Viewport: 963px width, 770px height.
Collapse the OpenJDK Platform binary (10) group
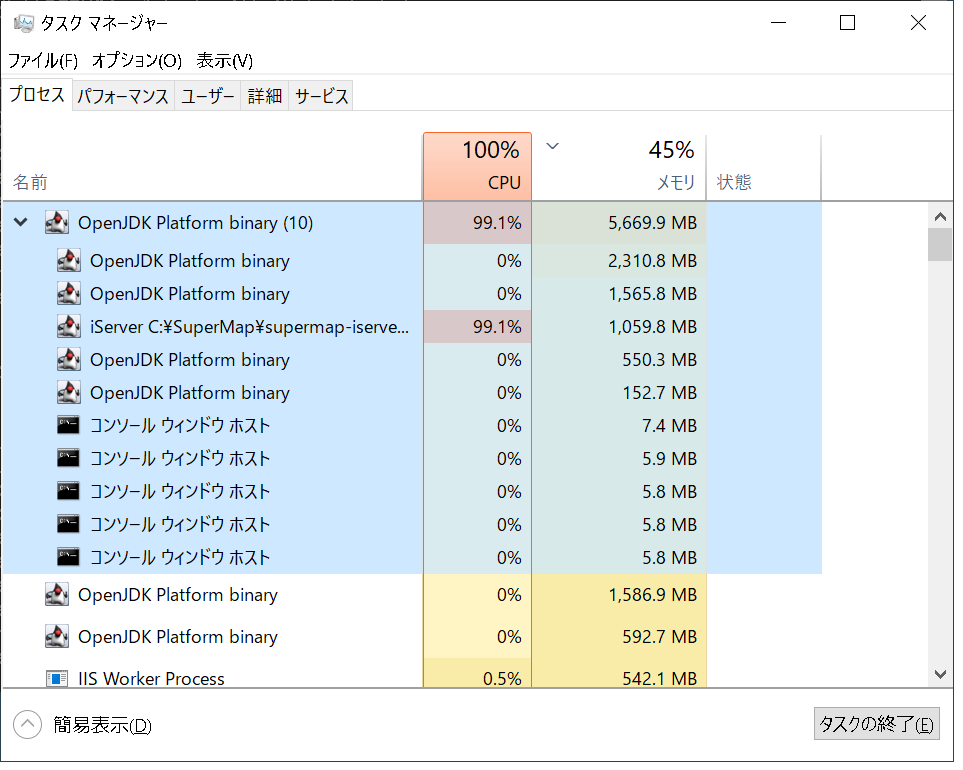click(x=21, y=224)
